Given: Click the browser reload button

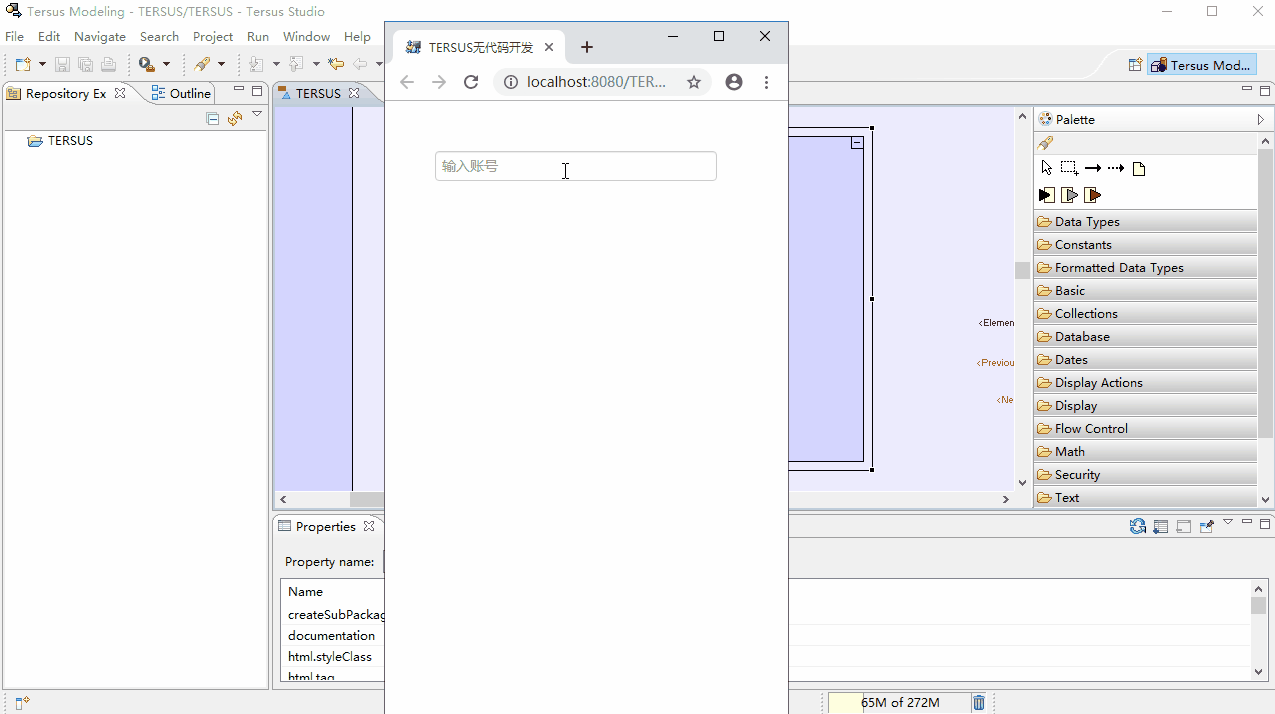Looking at the screenshot, I should 471,82.
